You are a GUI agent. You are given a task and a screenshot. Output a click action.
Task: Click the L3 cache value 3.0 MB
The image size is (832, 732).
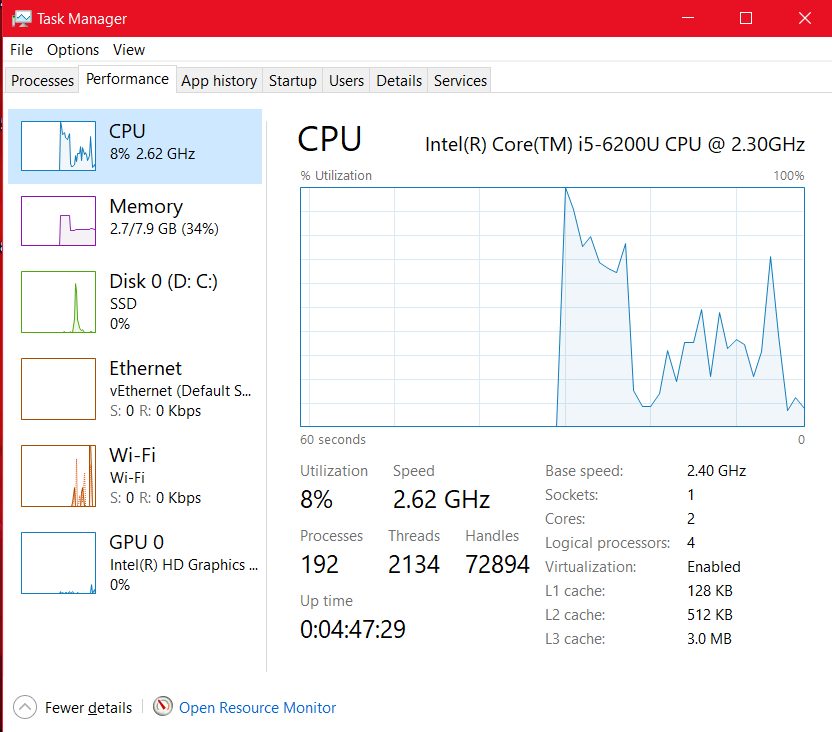709,639
